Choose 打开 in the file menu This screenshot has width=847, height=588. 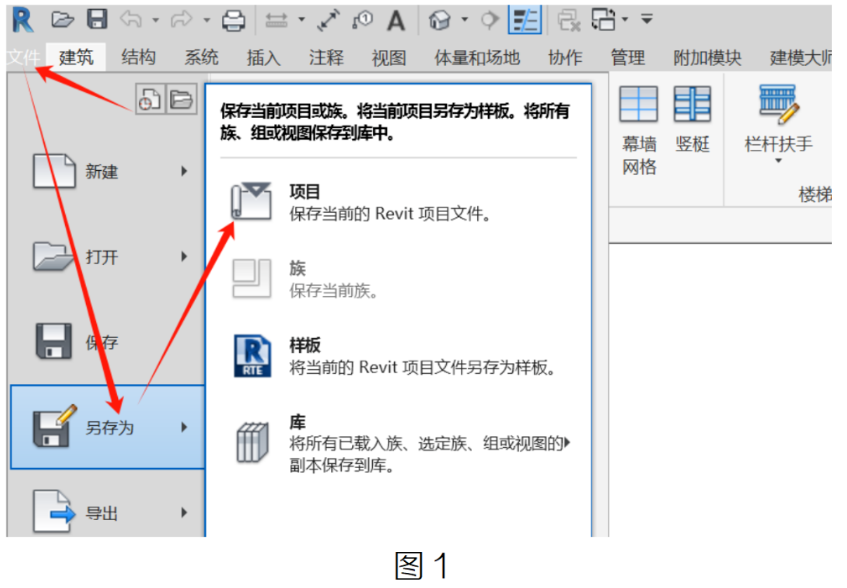[107, 257]
